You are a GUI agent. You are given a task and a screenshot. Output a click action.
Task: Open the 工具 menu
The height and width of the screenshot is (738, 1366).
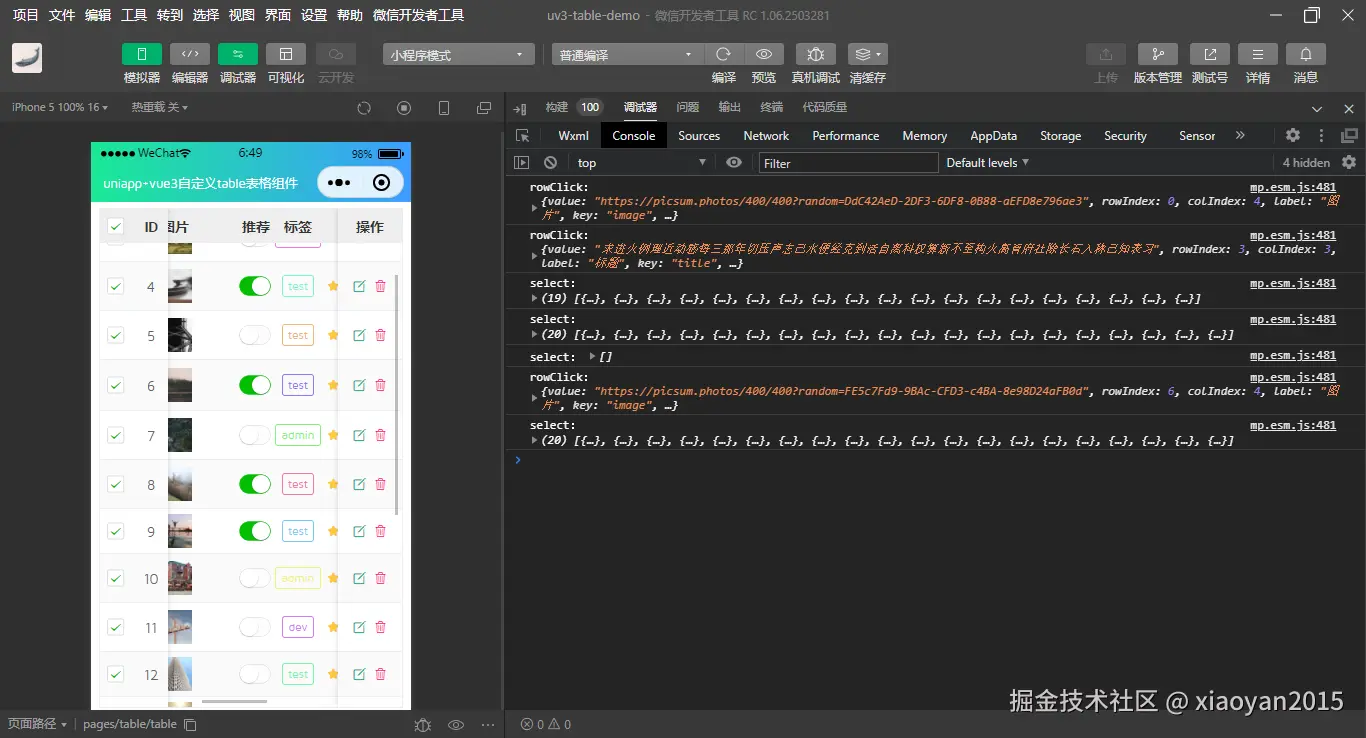coord(134,15)
